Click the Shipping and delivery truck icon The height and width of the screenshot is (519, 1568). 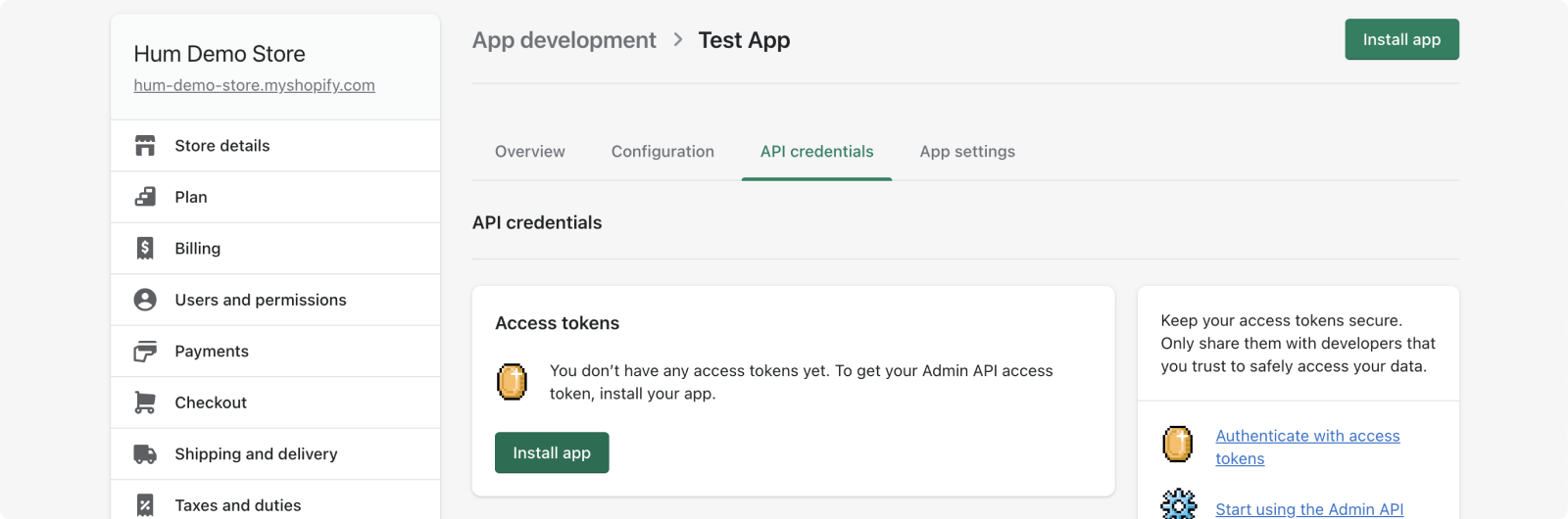click(145, 454)
